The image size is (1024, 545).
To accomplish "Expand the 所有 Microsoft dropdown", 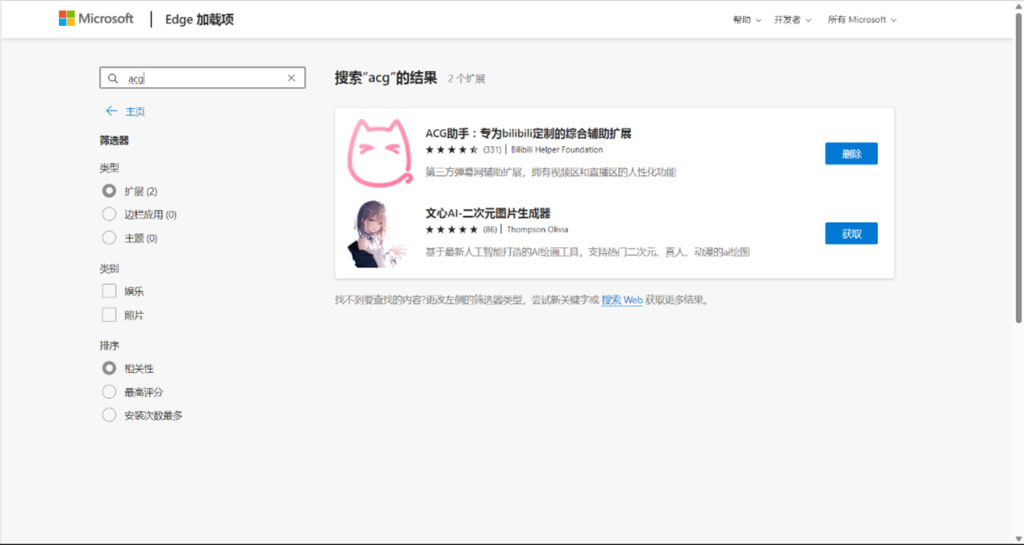I will coord(862,20).
